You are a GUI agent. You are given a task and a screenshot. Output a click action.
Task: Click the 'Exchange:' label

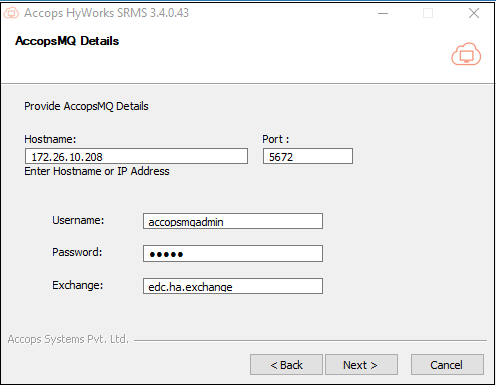[x=78, y=285]
